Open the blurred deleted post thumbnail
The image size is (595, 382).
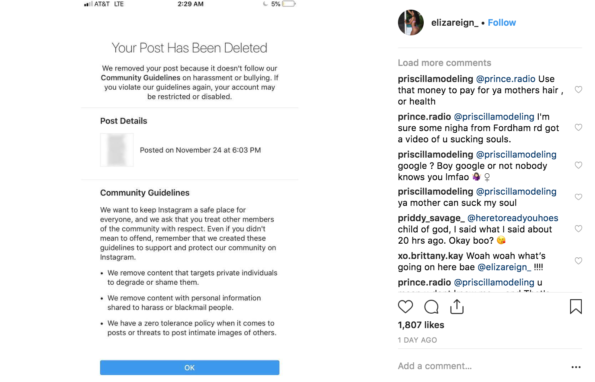tap(117, 150)
